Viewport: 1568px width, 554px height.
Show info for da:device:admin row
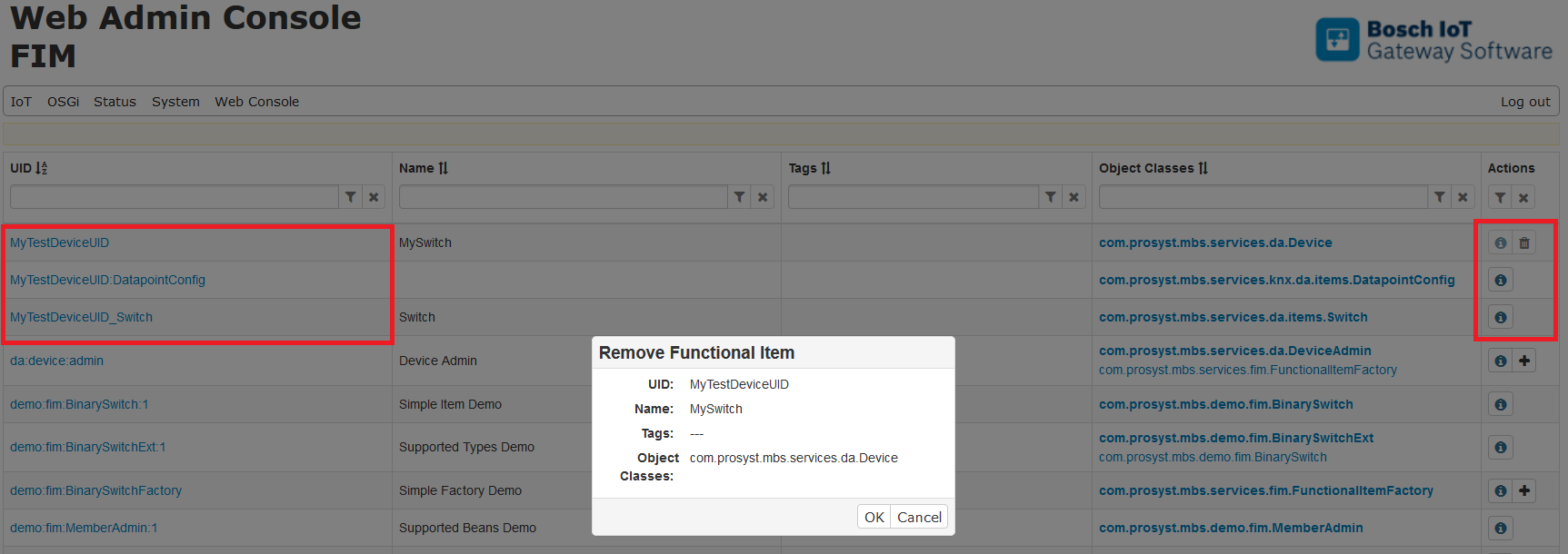click(x=1500, y=361)
